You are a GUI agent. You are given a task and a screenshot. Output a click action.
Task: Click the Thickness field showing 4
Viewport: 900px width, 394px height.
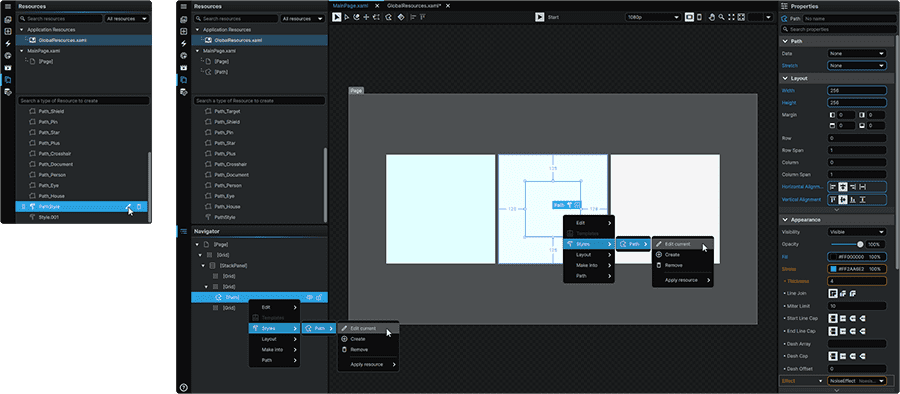point(857,281)
